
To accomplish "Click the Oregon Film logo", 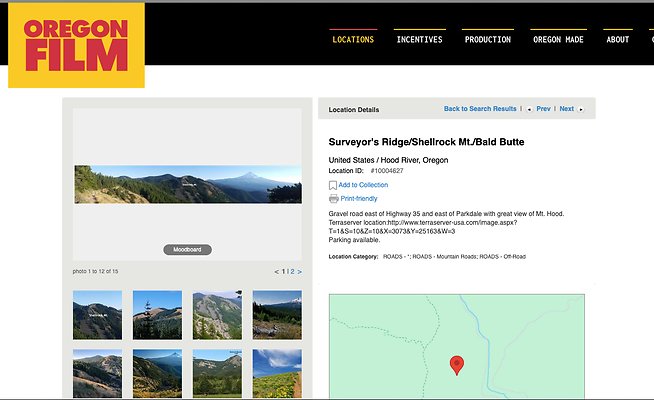I will pos(76,45).
